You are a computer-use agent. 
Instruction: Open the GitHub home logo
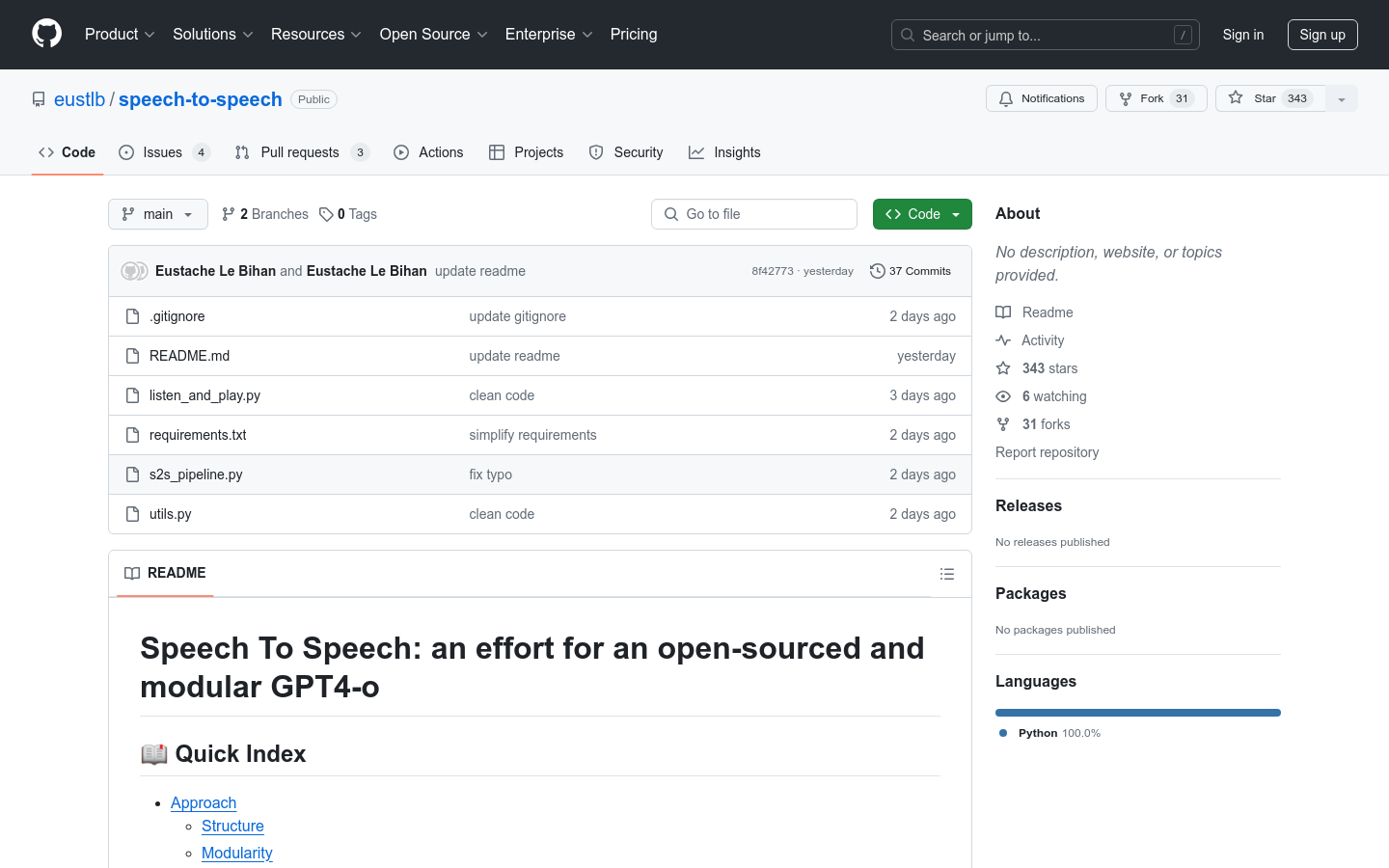[47, 34]
